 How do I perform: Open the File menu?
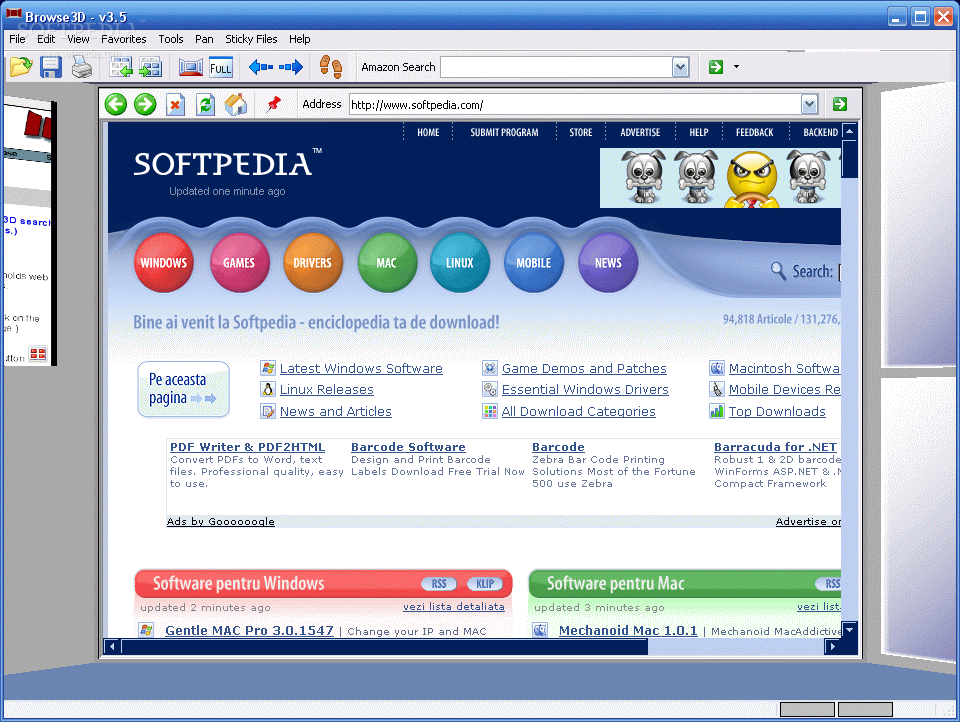(17, 39)
